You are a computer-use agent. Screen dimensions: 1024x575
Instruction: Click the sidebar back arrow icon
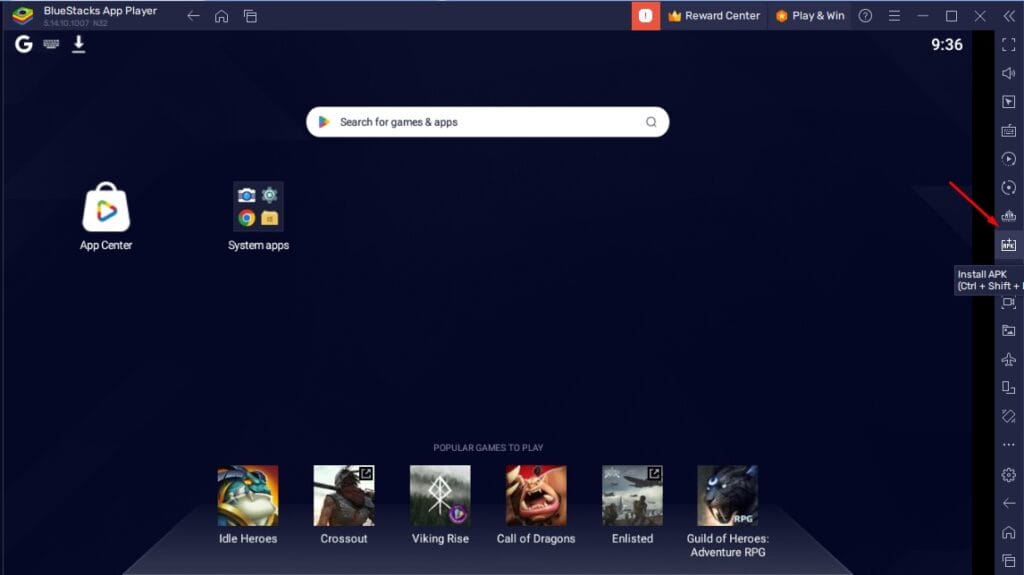pos(1008,503)
